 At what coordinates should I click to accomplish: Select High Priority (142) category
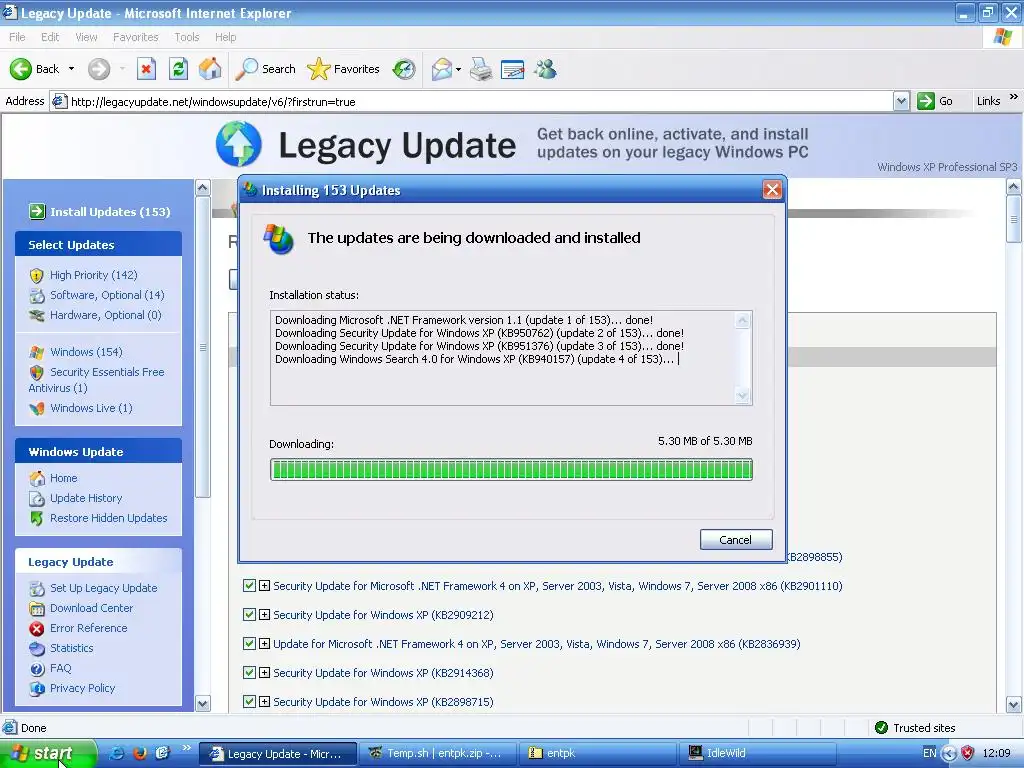tap(93, 275)
